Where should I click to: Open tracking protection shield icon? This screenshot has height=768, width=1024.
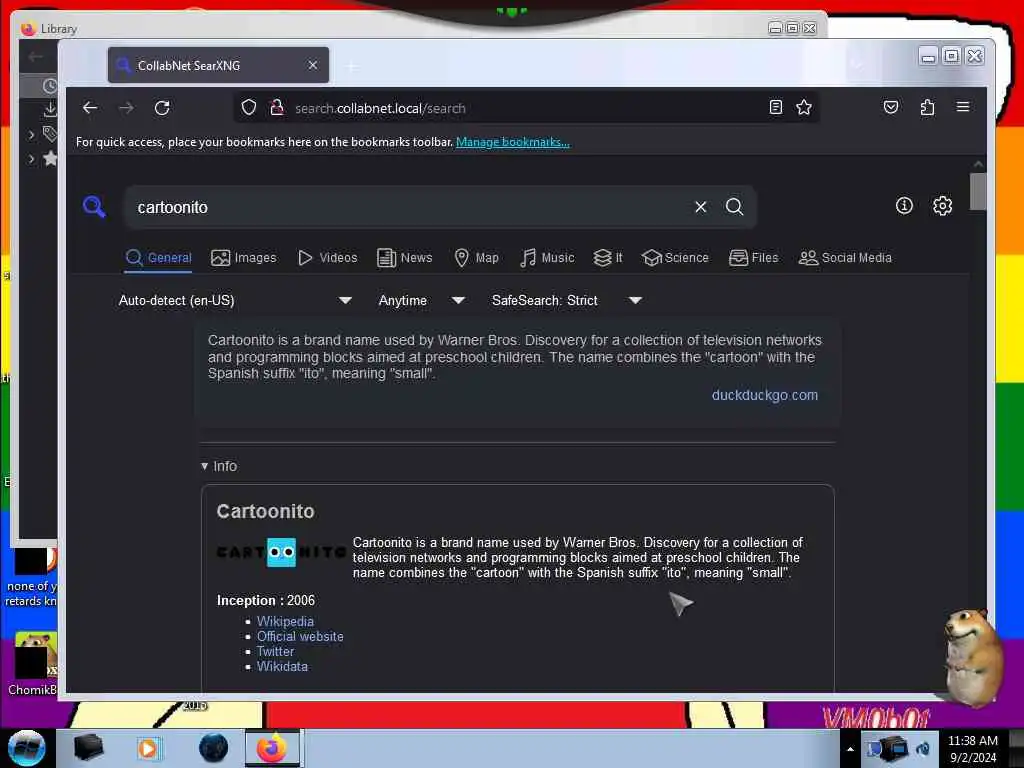(249, 107)
